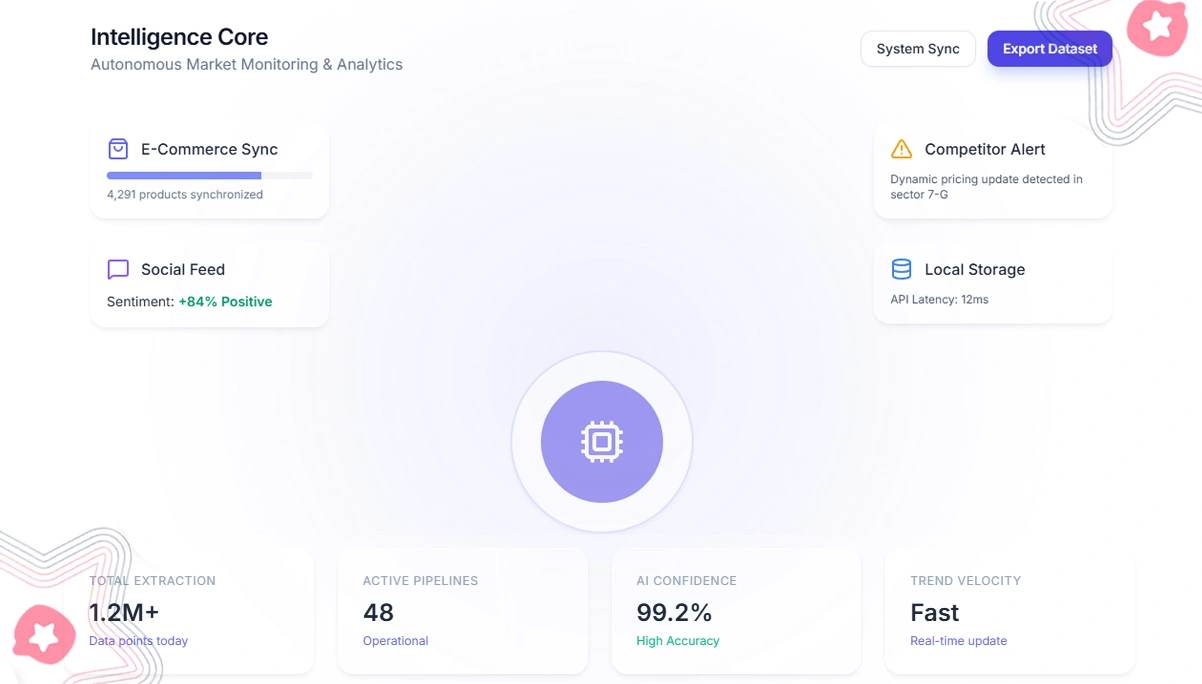Click the Social Feed chat bubble icon

point(118,269)
